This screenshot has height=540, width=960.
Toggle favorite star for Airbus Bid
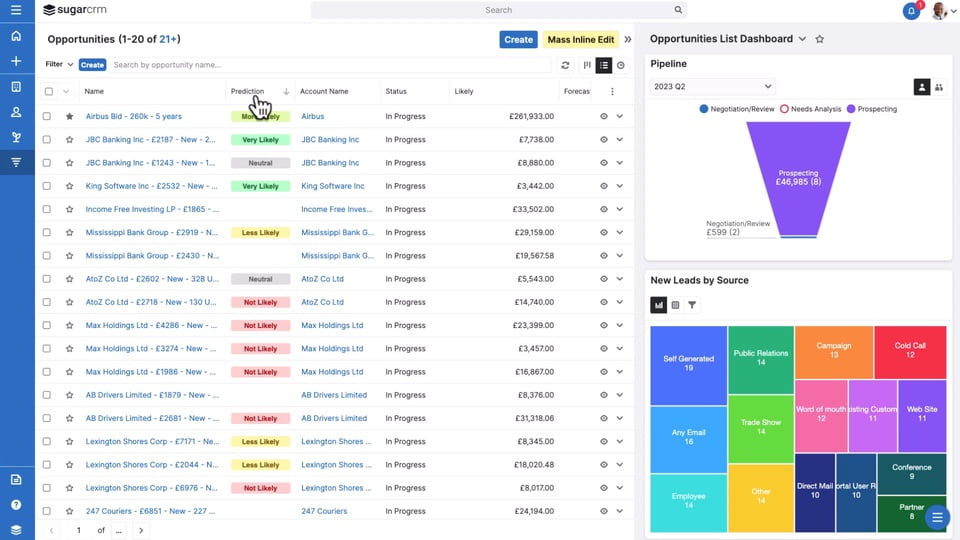69,116
